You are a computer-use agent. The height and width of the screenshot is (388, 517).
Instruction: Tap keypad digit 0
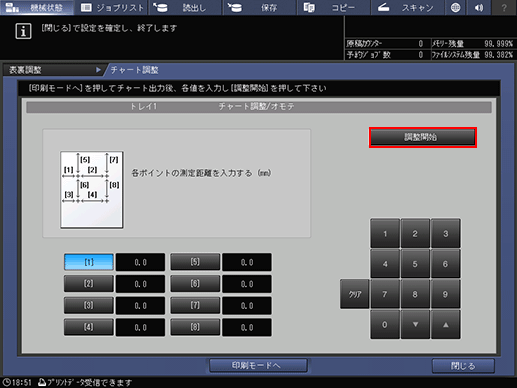385,324
